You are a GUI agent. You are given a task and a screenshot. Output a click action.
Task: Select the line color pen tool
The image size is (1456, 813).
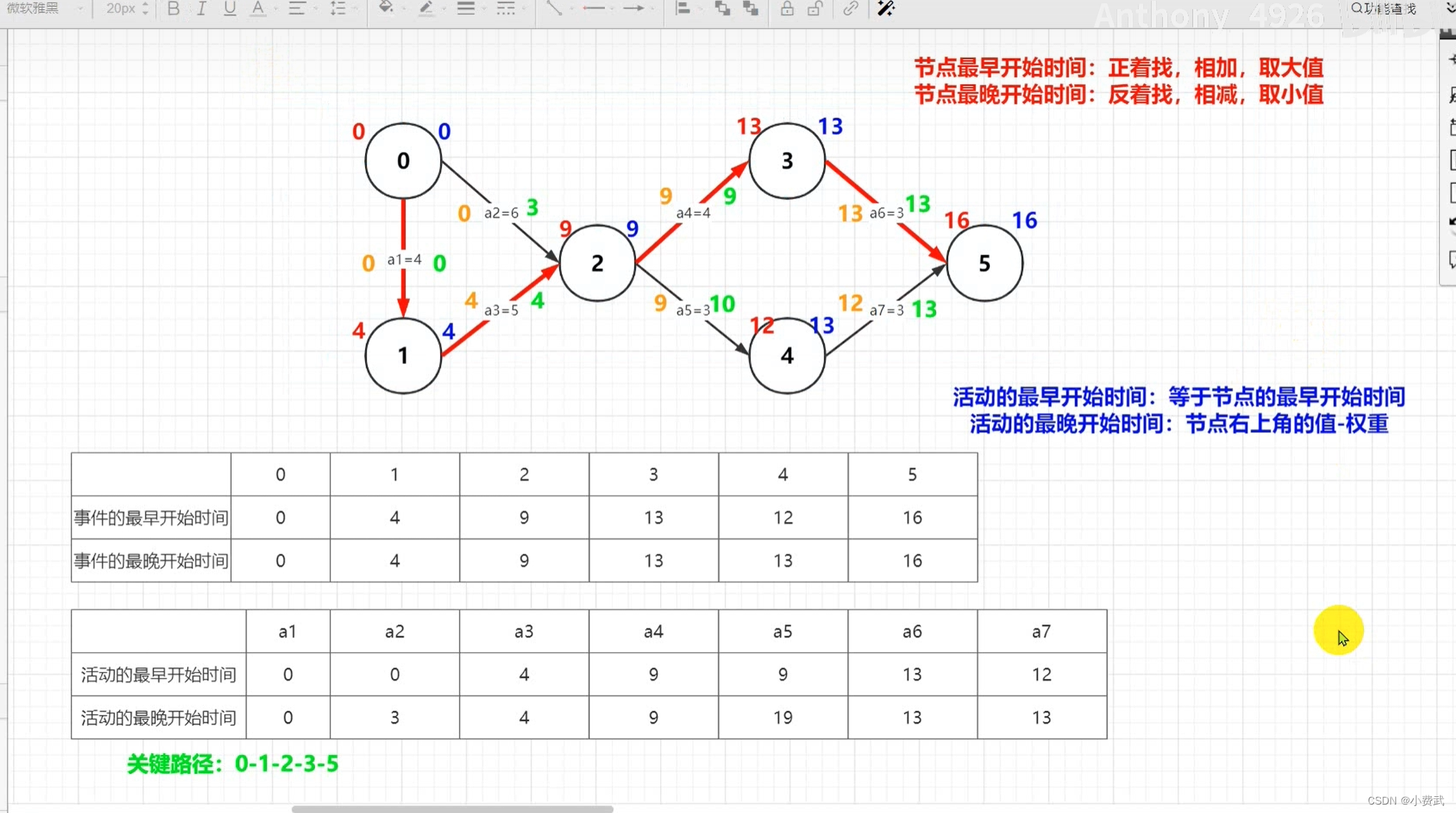[426, 8]
